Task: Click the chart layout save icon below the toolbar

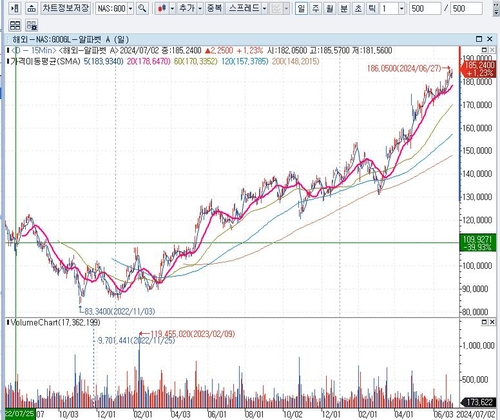Action: (32, 25)
